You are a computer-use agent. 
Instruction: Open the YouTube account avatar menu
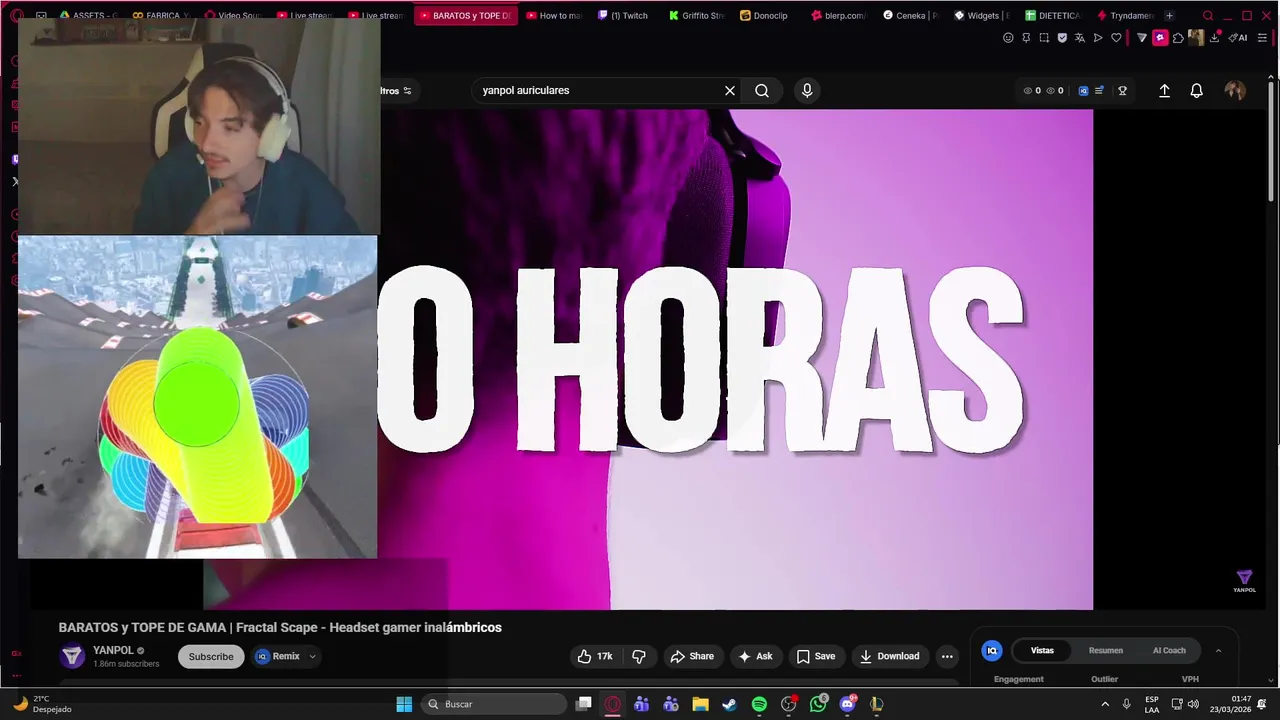[x=1235, y=90]
